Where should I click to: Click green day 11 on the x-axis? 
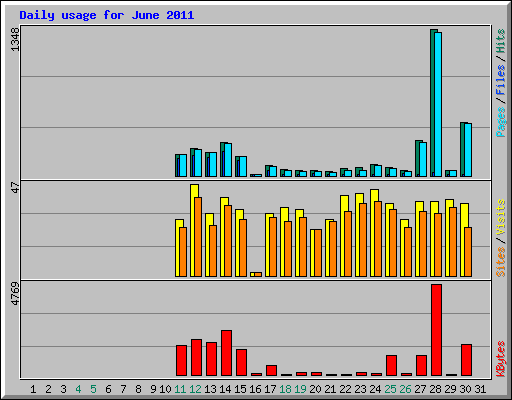tap(180, 389)
